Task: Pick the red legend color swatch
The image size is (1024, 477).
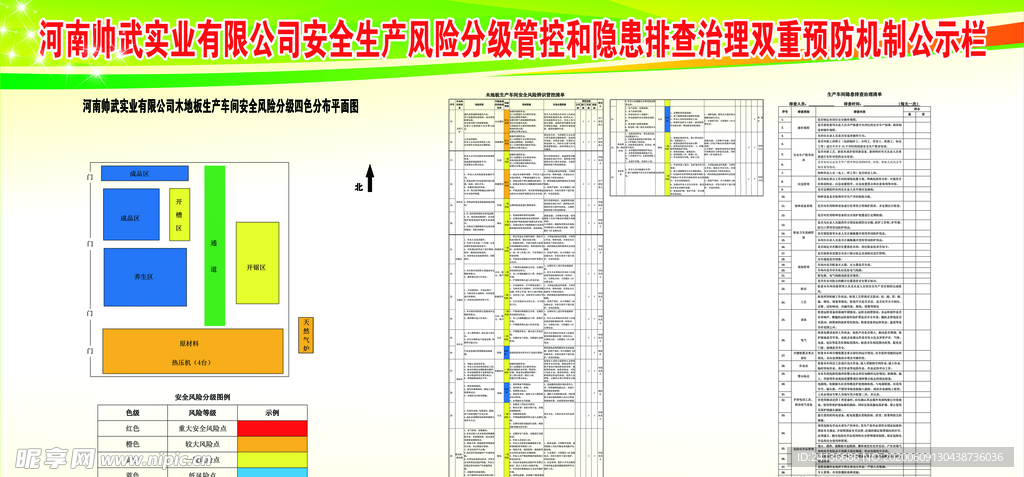Action: point(272,428)
